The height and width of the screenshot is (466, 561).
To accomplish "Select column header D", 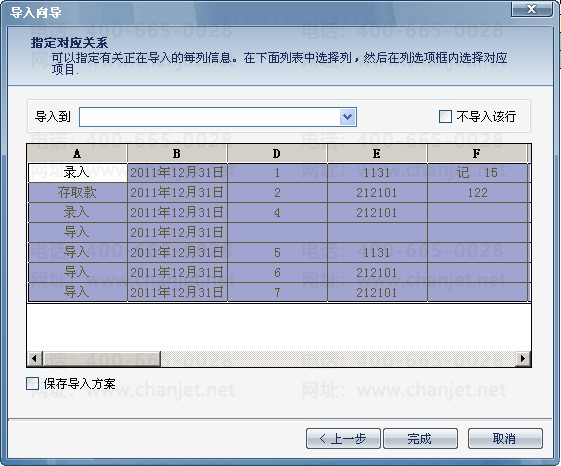I will [277, 154].
